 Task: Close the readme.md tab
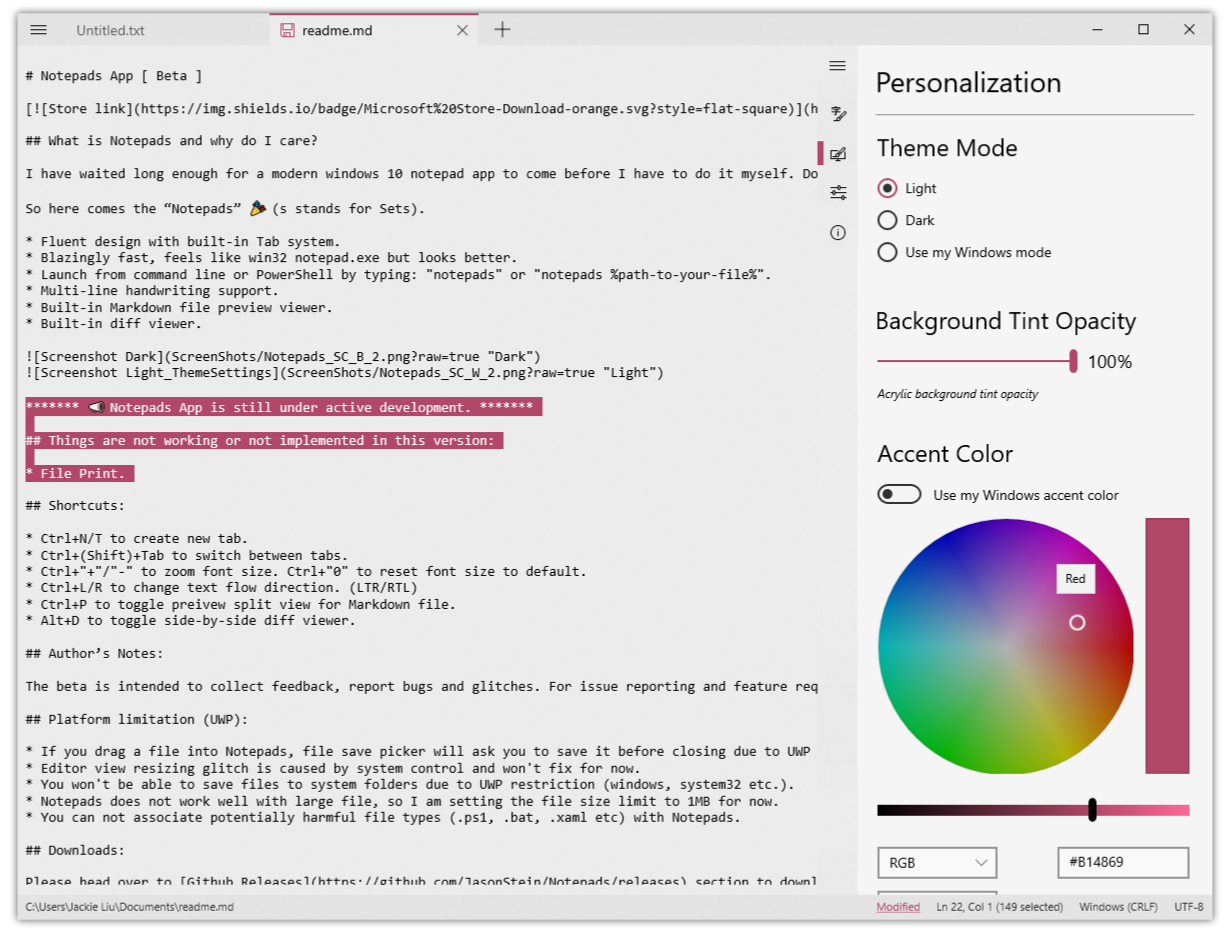(x=462, y=30)
